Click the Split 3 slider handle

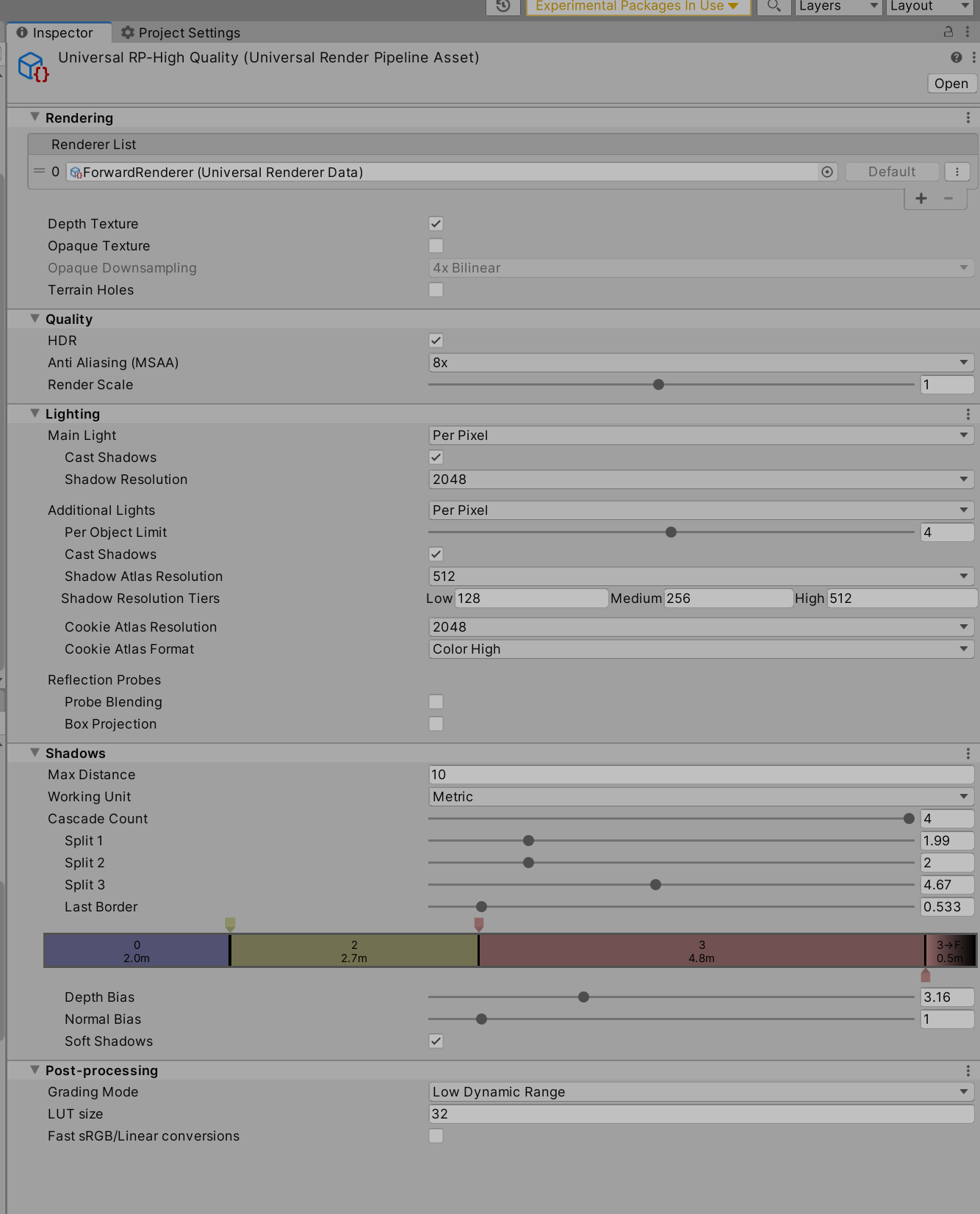coord(655,885)
